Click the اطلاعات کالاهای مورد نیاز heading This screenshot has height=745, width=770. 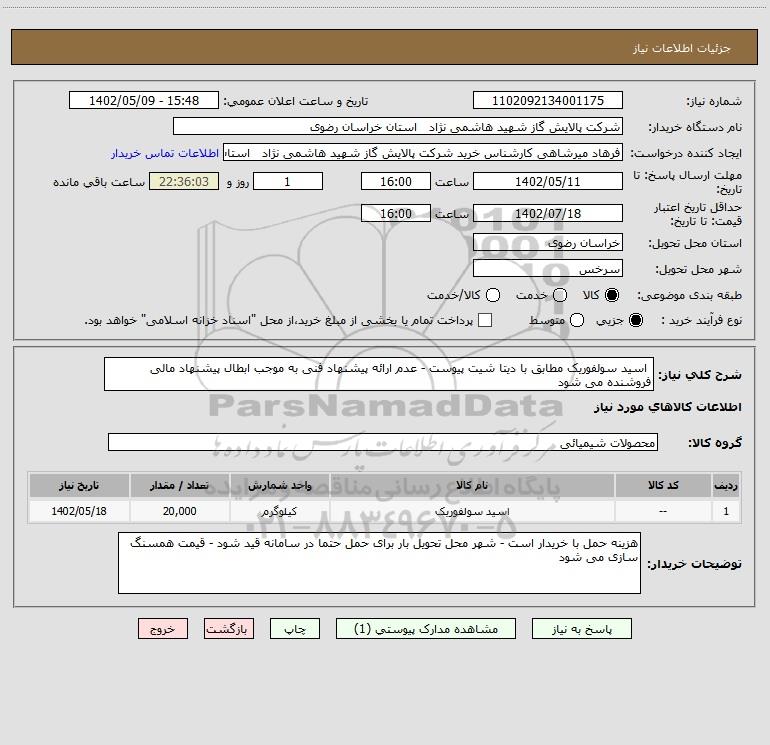pyautogui.click(x=668, y=407)
